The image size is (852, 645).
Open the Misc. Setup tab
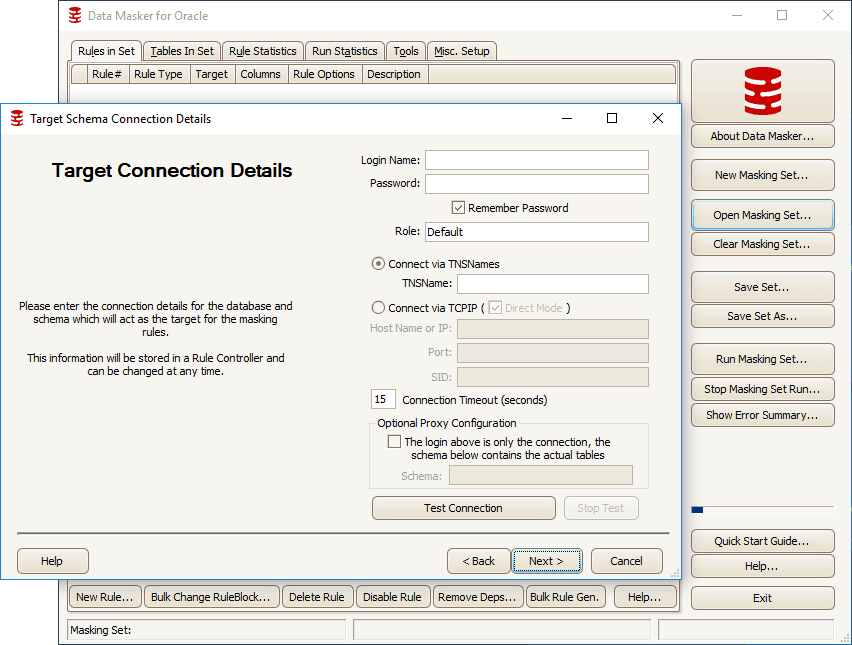point(461,51)
